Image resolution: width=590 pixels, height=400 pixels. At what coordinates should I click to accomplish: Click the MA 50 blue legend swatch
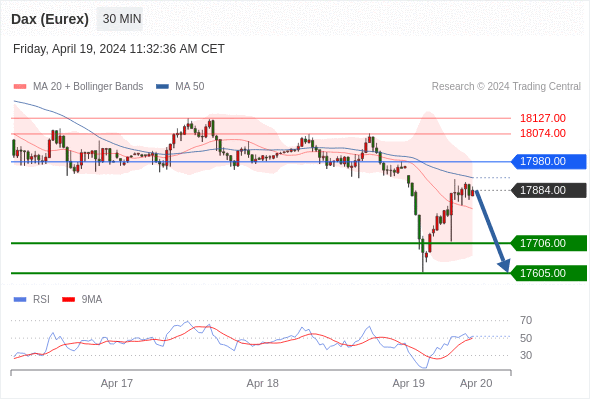(x=162, y=87)
